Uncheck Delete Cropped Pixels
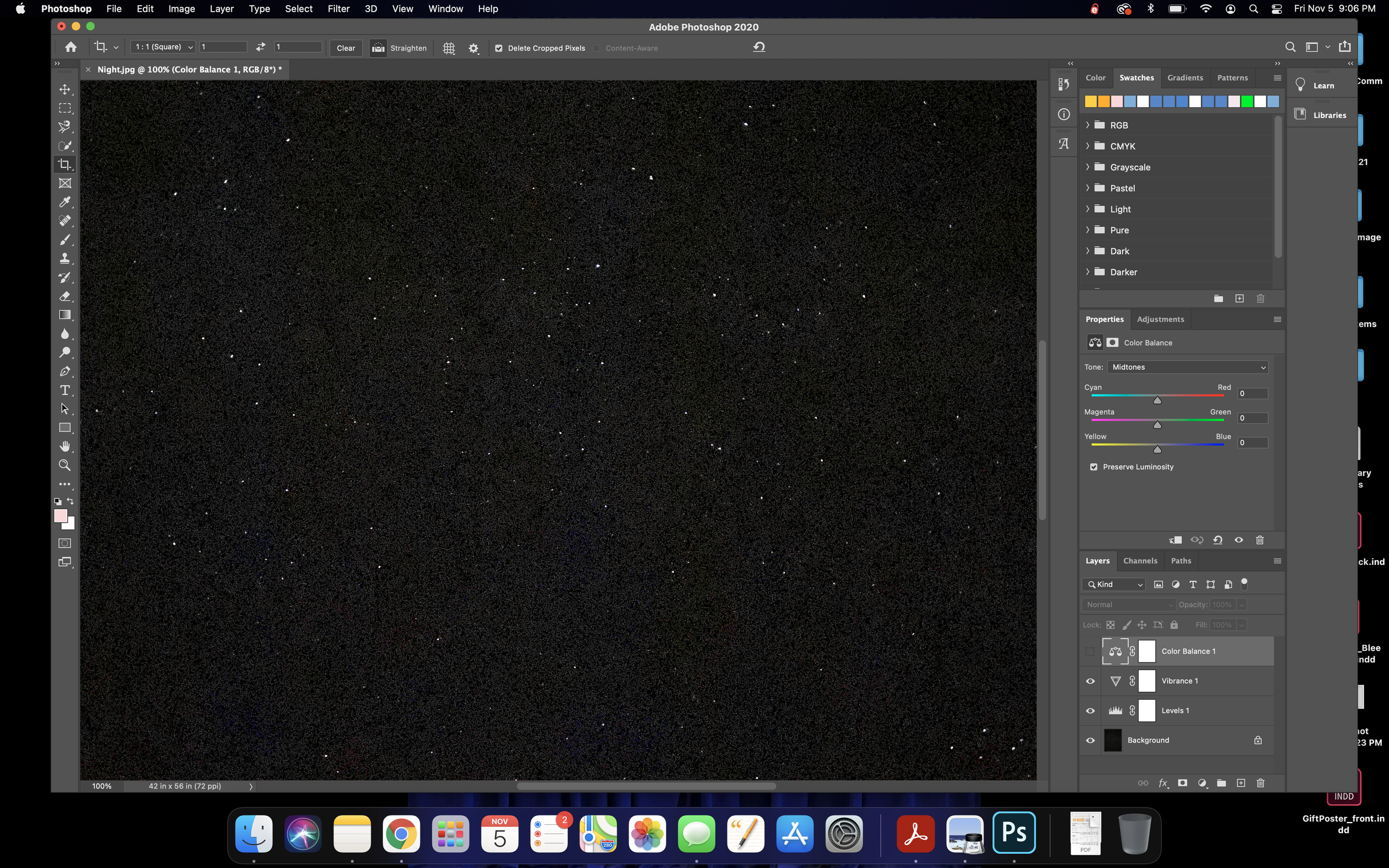Image resolution: width=1389 pixels, height=868 pixels. [x=498, y=48]
